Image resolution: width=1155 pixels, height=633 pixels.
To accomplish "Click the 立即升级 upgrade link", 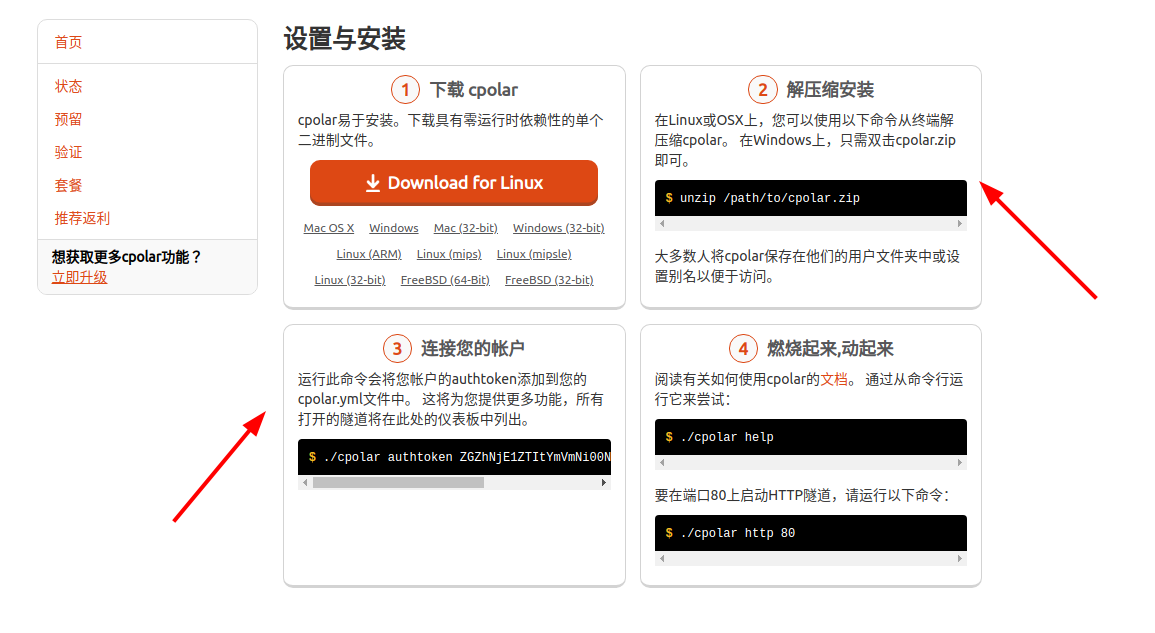I will (x=80, y=277).
